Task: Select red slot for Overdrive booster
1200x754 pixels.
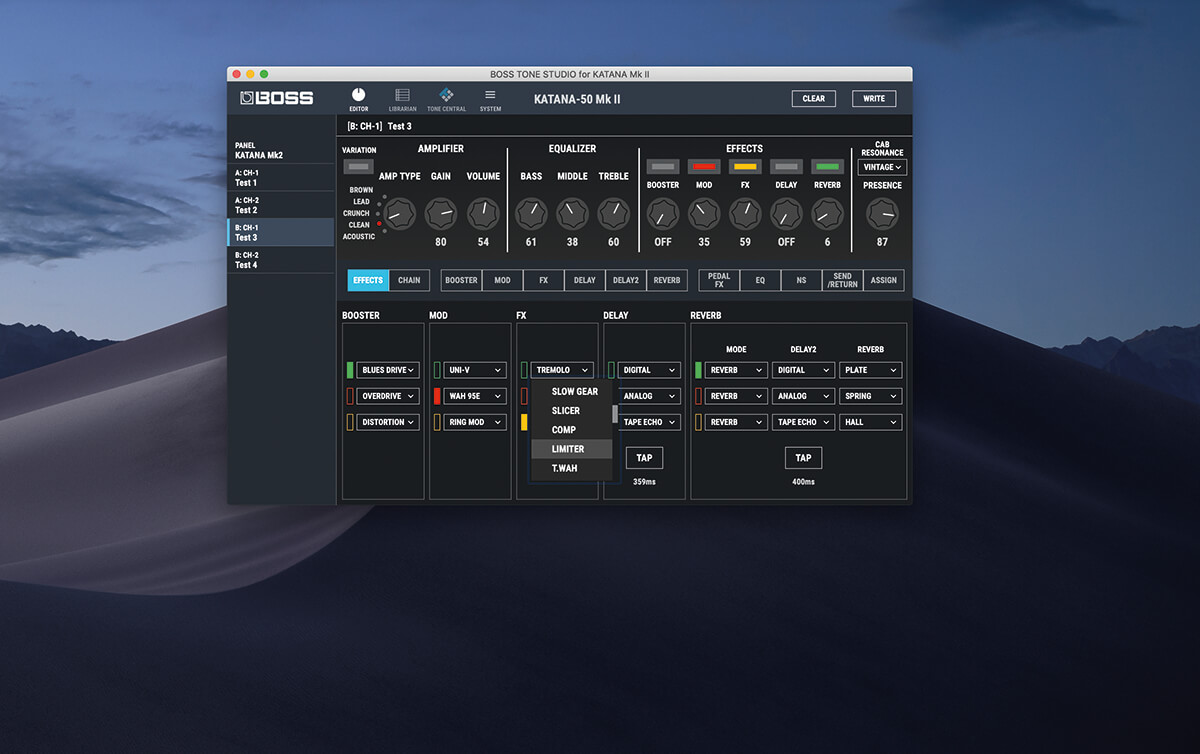Action: coord(350,396)
